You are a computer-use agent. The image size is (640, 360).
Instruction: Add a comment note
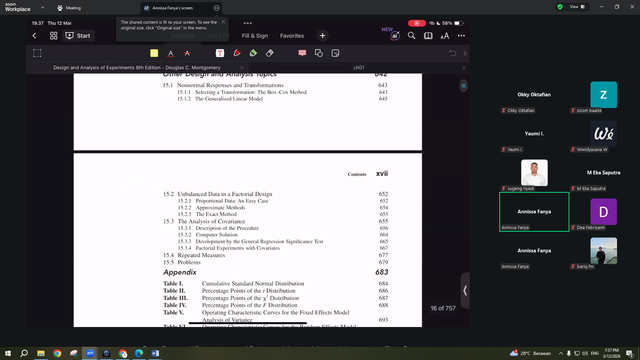pos(302,53)
